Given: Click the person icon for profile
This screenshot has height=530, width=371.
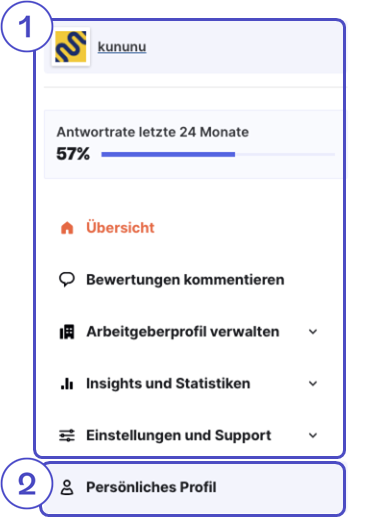Looking at the screenshot, I should [67, 487].
